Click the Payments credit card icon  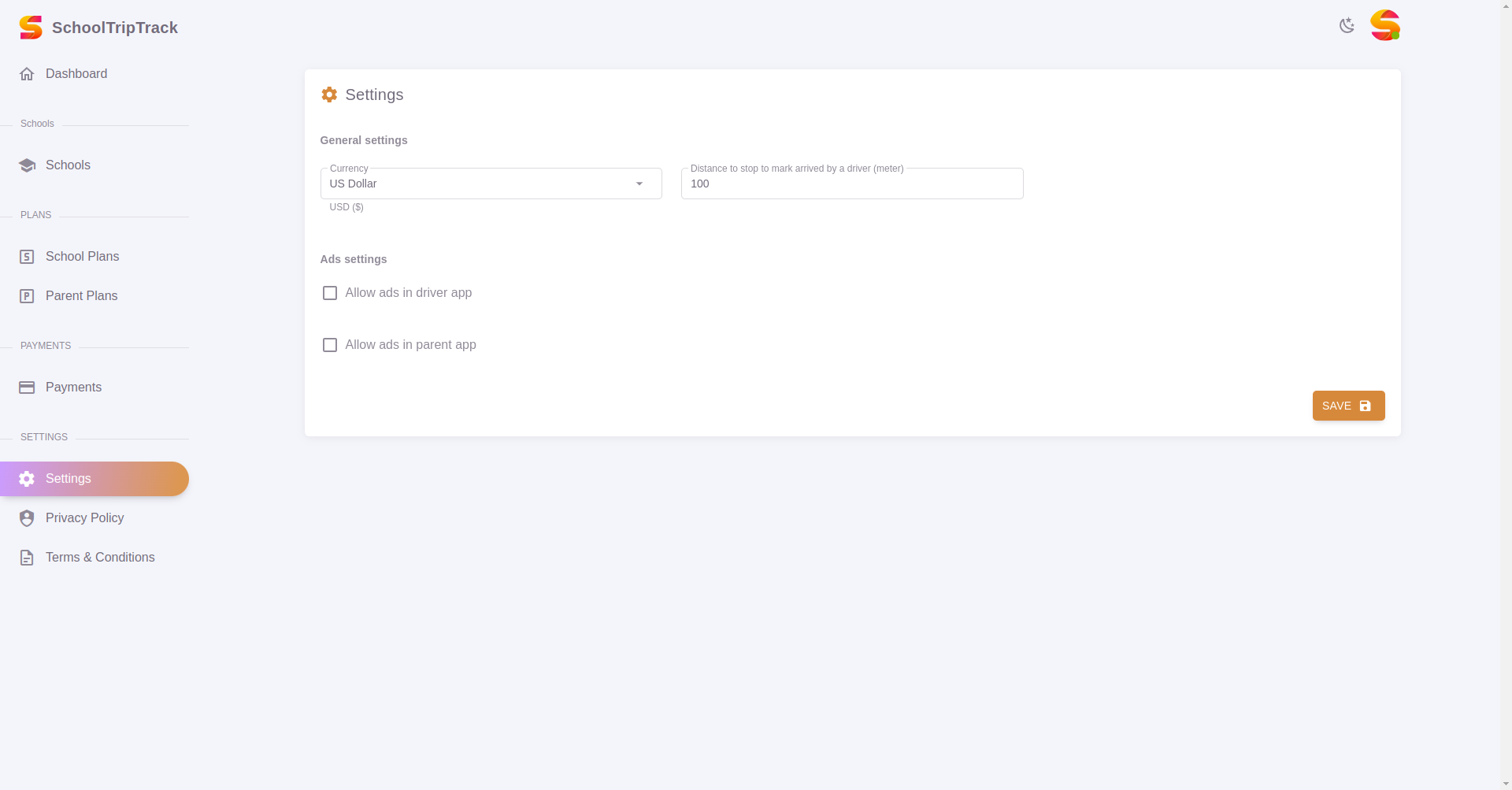pos(27,388)
